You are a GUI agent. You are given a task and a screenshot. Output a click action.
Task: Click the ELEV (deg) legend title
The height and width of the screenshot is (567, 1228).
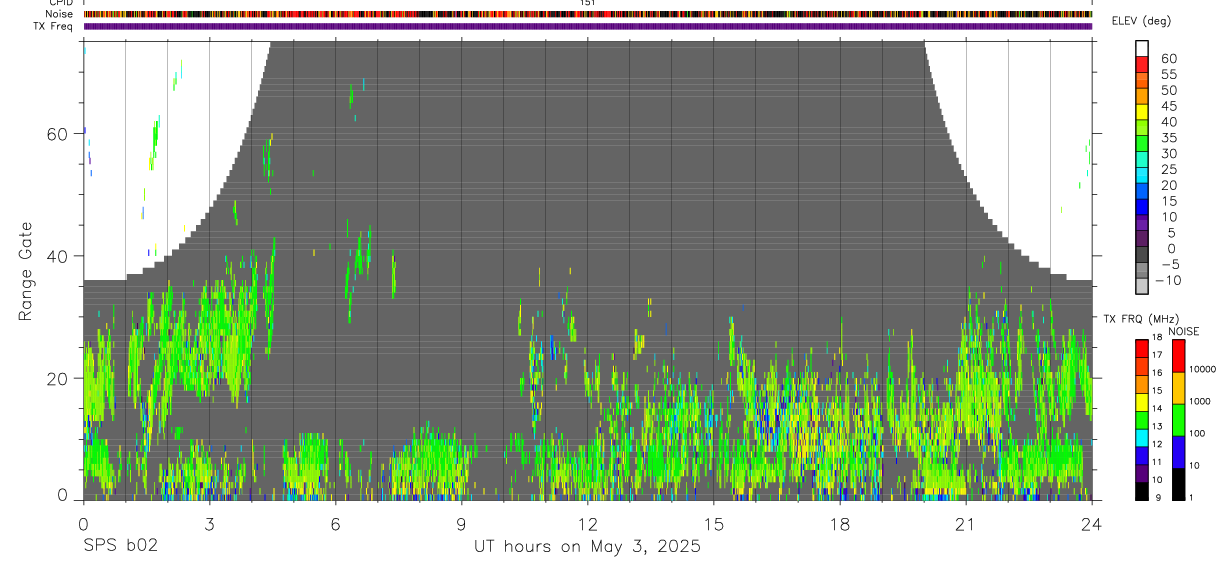1141,21
